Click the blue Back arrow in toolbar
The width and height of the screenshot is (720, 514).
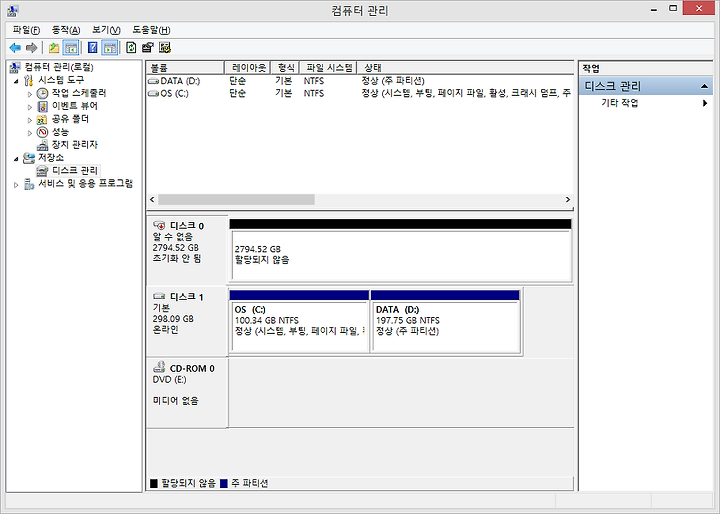coord(15,47)
